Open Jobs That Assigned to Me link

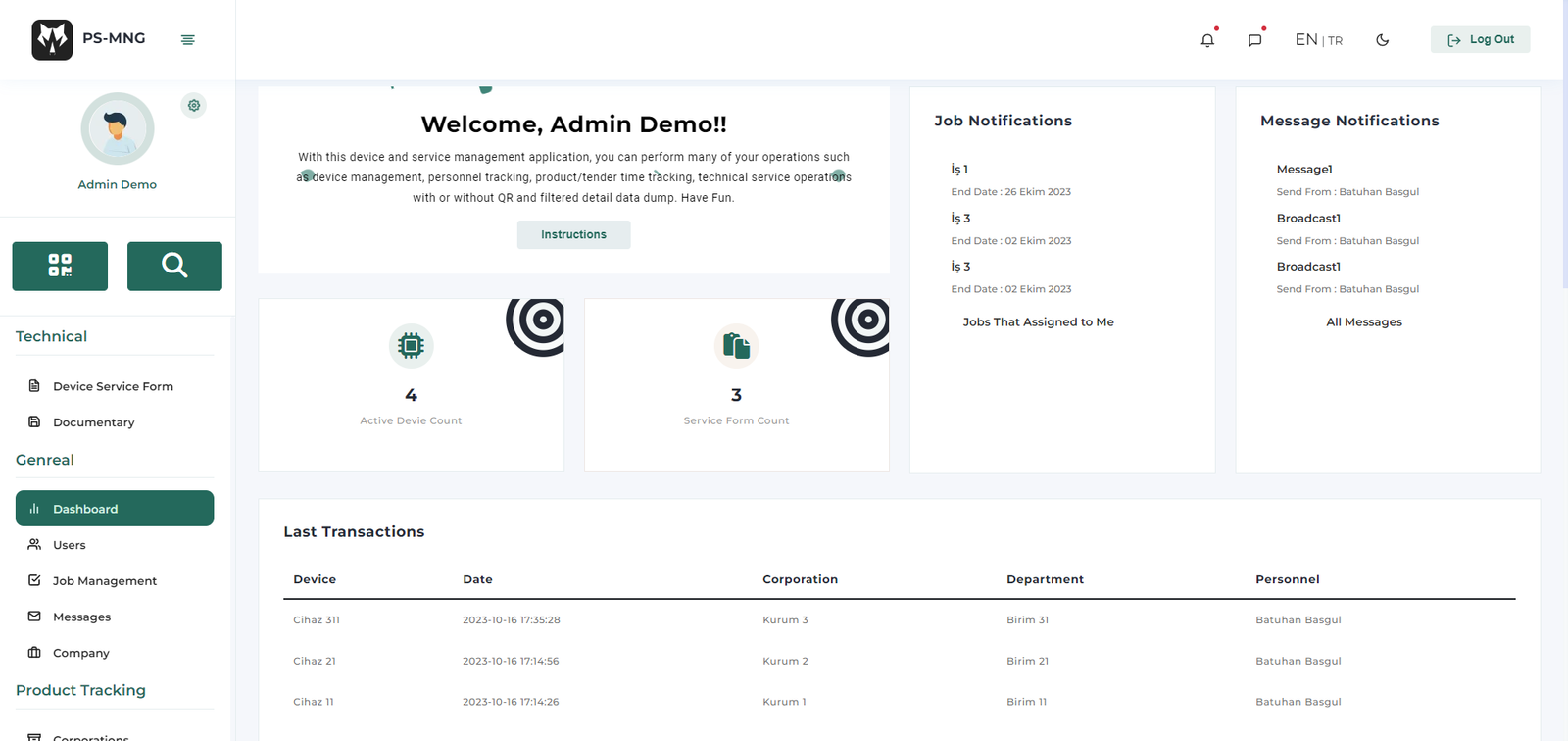[1038, 322]
